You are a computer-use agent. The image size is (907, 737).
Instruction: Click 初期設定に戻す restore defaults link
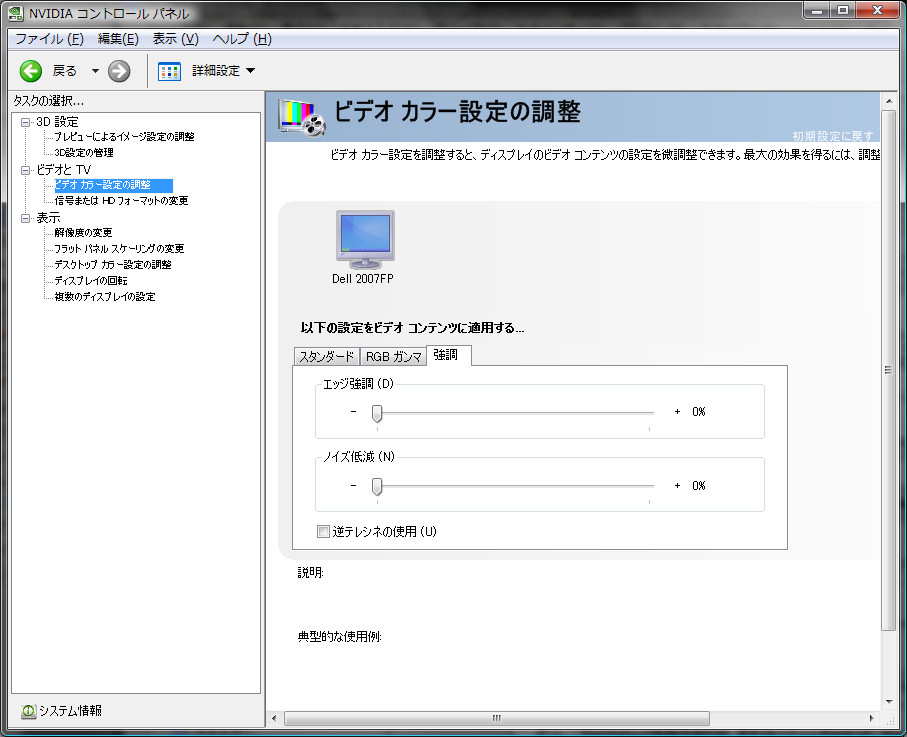(833, 135)
